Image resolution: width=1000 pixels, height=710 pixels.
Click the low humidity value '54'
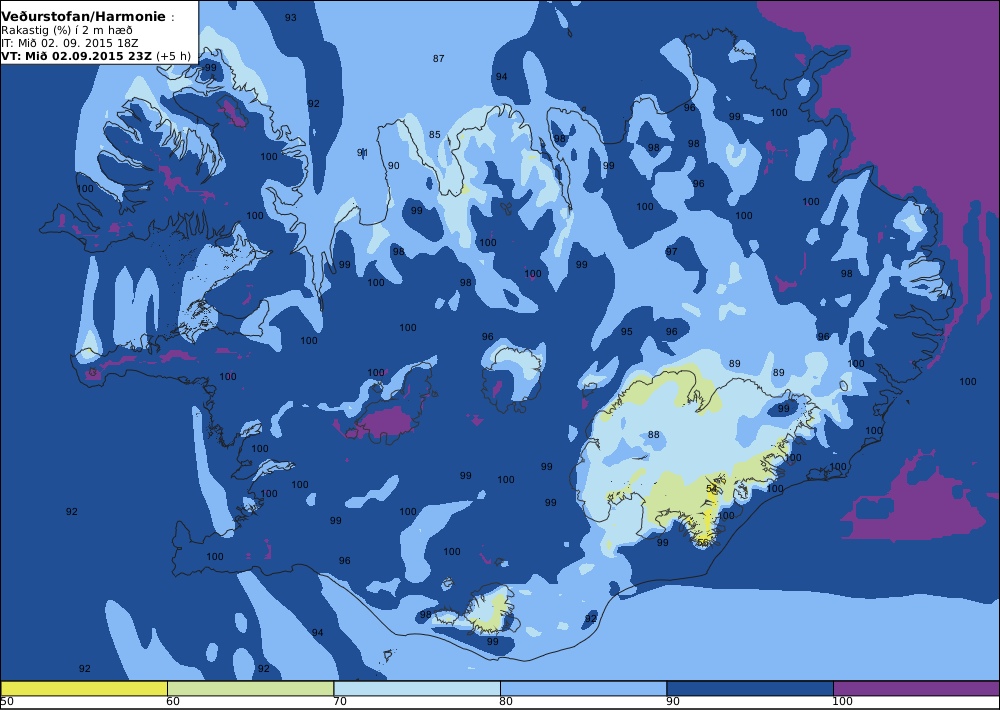(x=712, y=489)
